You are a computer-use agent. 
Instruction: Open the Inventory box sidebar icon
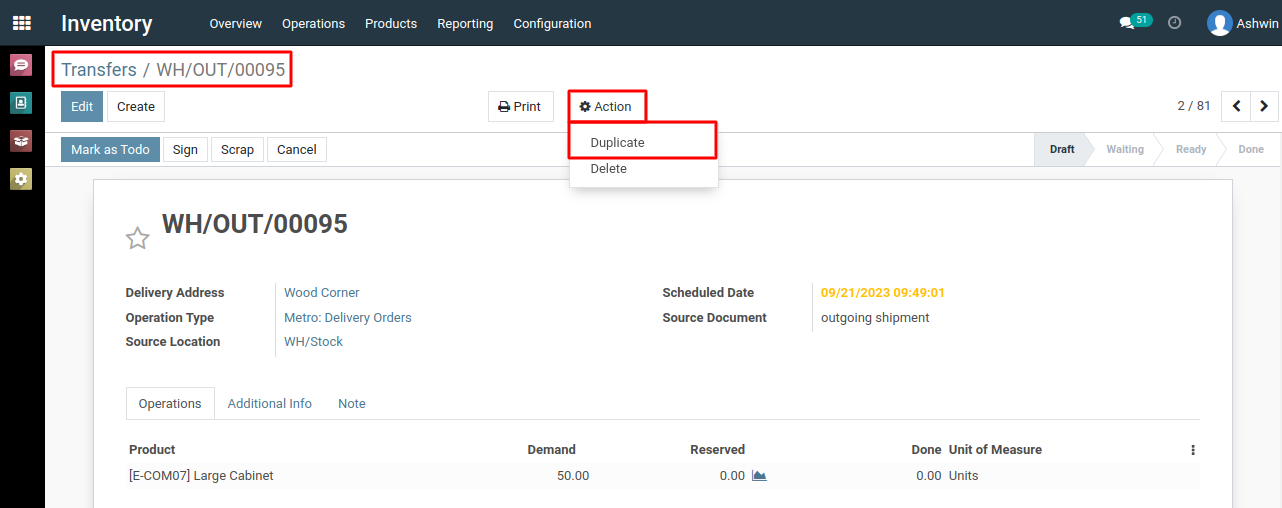coord(21,141)
